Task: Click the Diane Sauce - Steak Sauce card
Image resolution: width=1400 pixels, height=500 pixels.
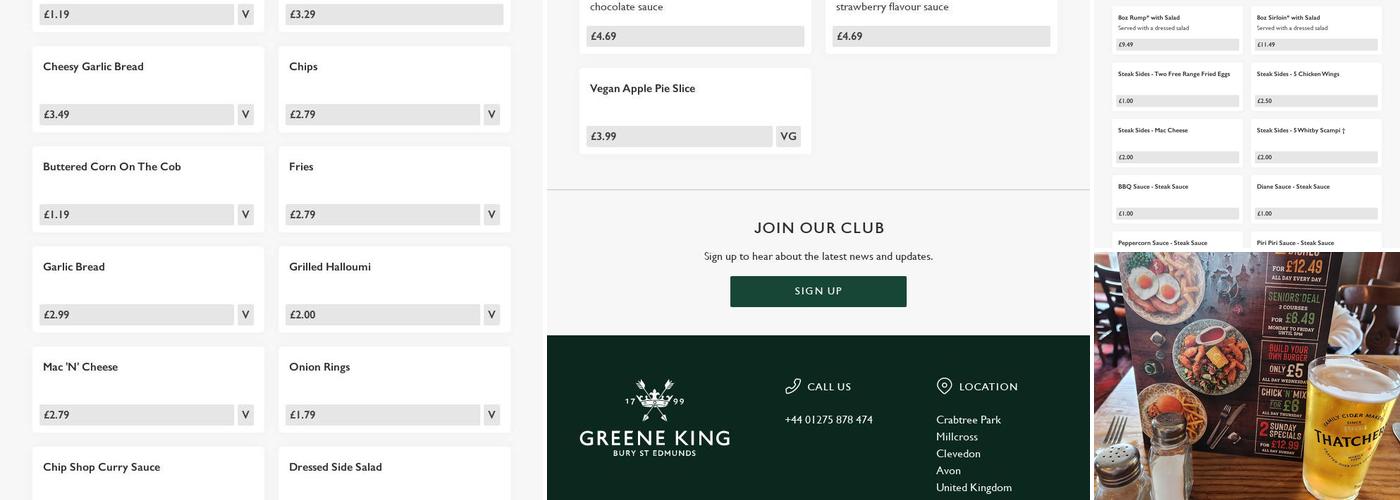Action: (x=1317, y=198)
